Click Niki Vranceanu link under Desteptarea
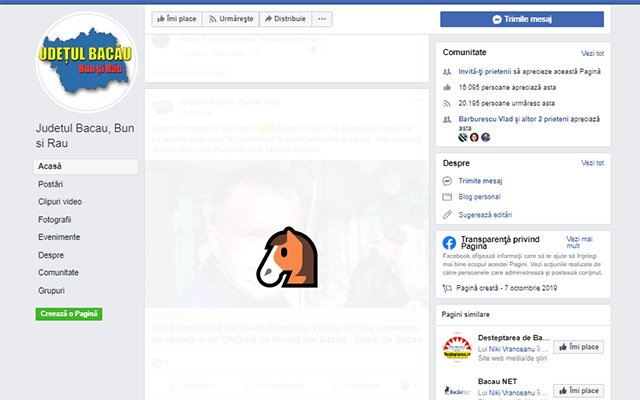Image resolution: width=640 pixels, height=400 pixels. (512, 349)
